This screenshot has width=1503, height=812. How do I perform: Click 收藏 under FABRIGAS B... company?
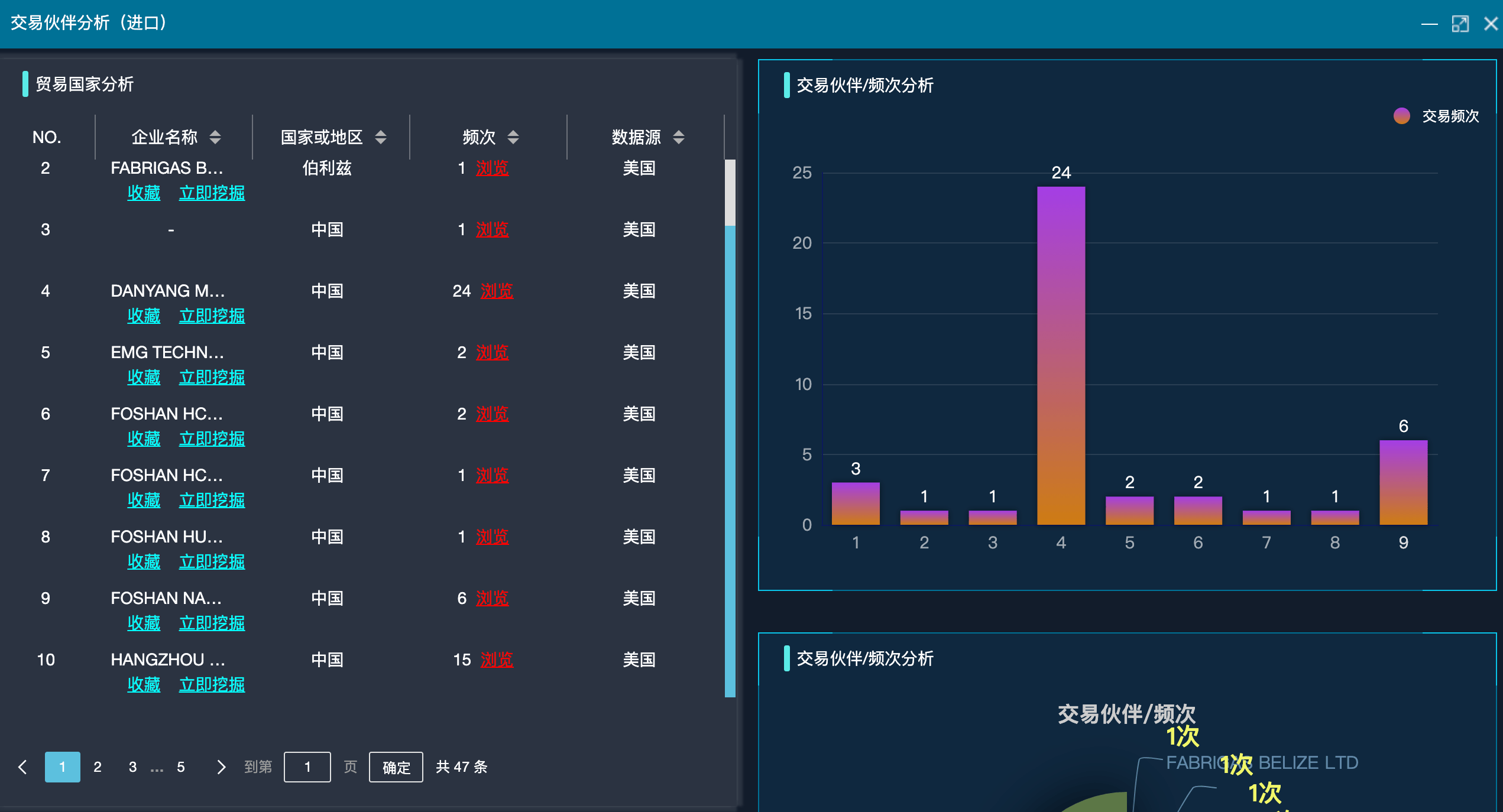(144, 193)
